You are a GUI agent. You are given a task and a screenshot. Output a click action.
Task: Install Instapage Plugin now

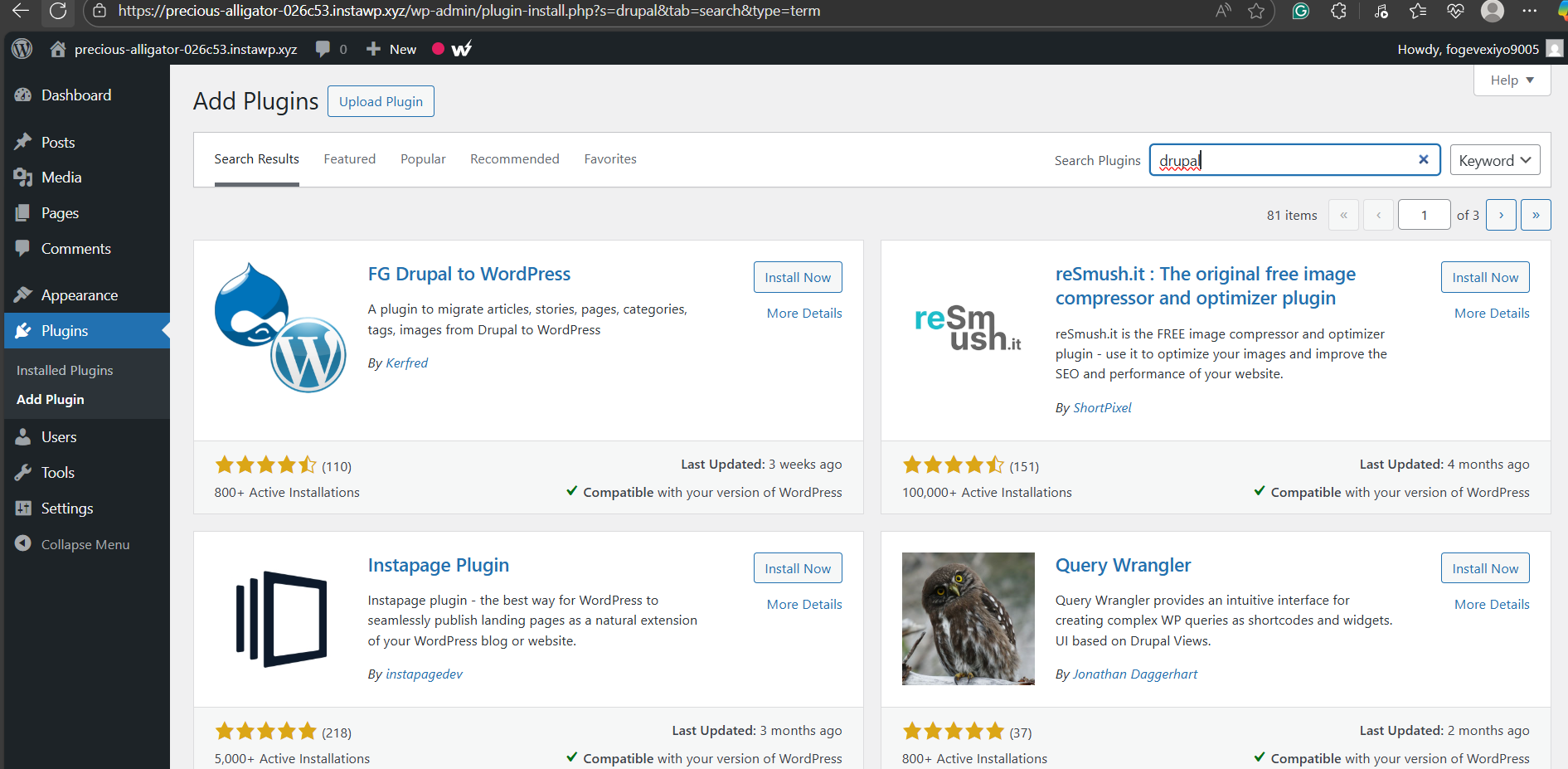[798, 568]
